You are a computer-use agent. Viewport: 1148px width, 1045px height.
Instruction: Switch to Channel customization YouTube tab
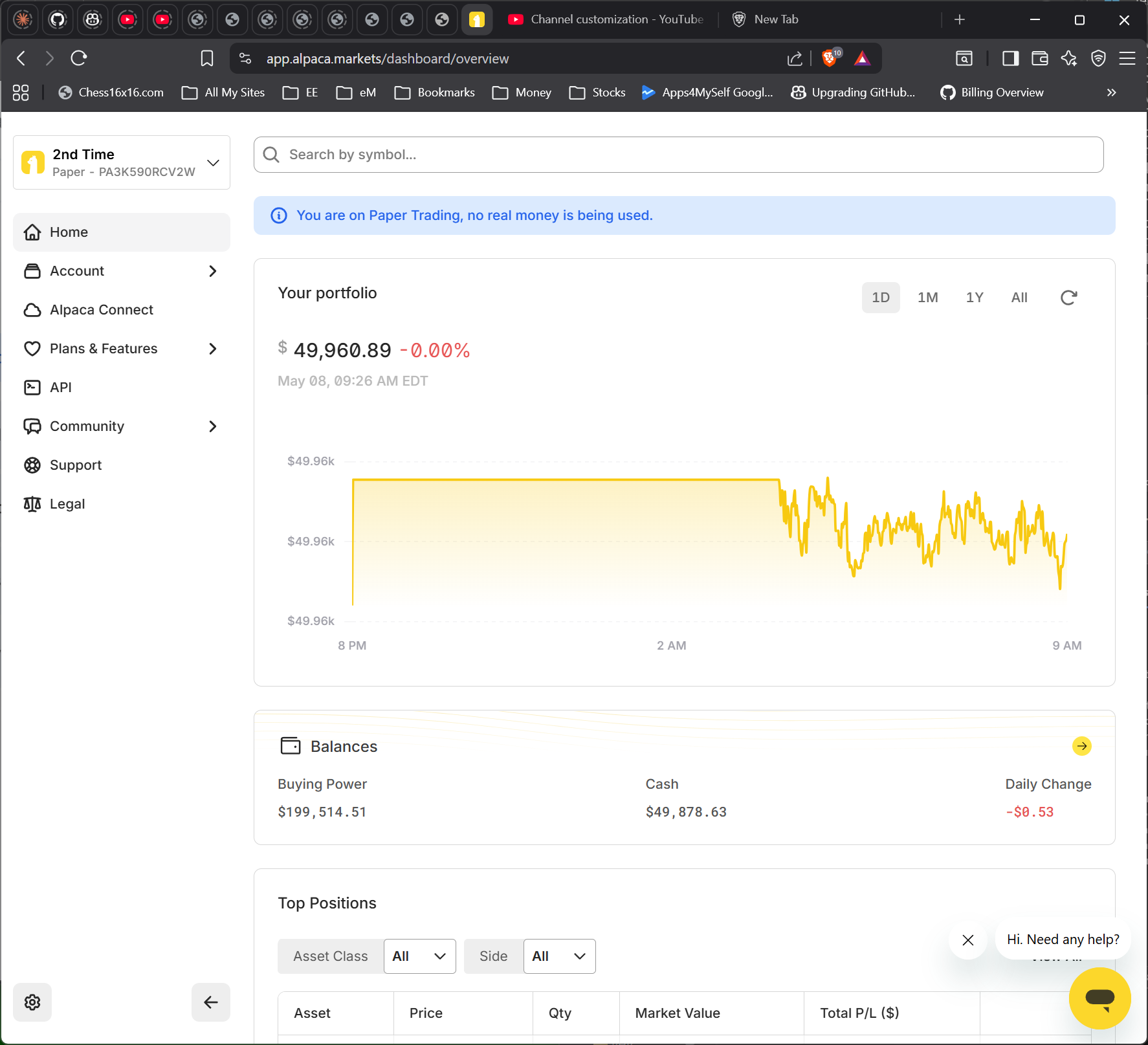[606, 19]
